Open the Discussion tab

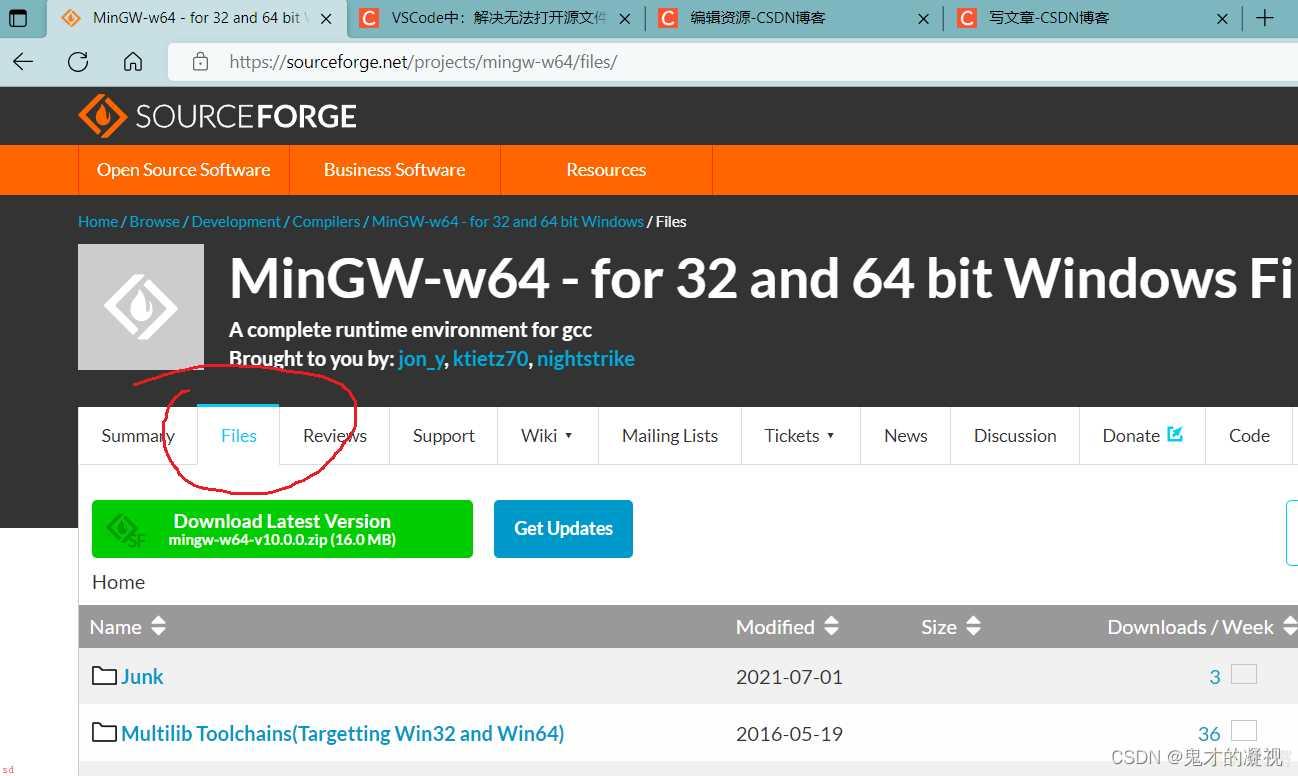pos(1015,436)
